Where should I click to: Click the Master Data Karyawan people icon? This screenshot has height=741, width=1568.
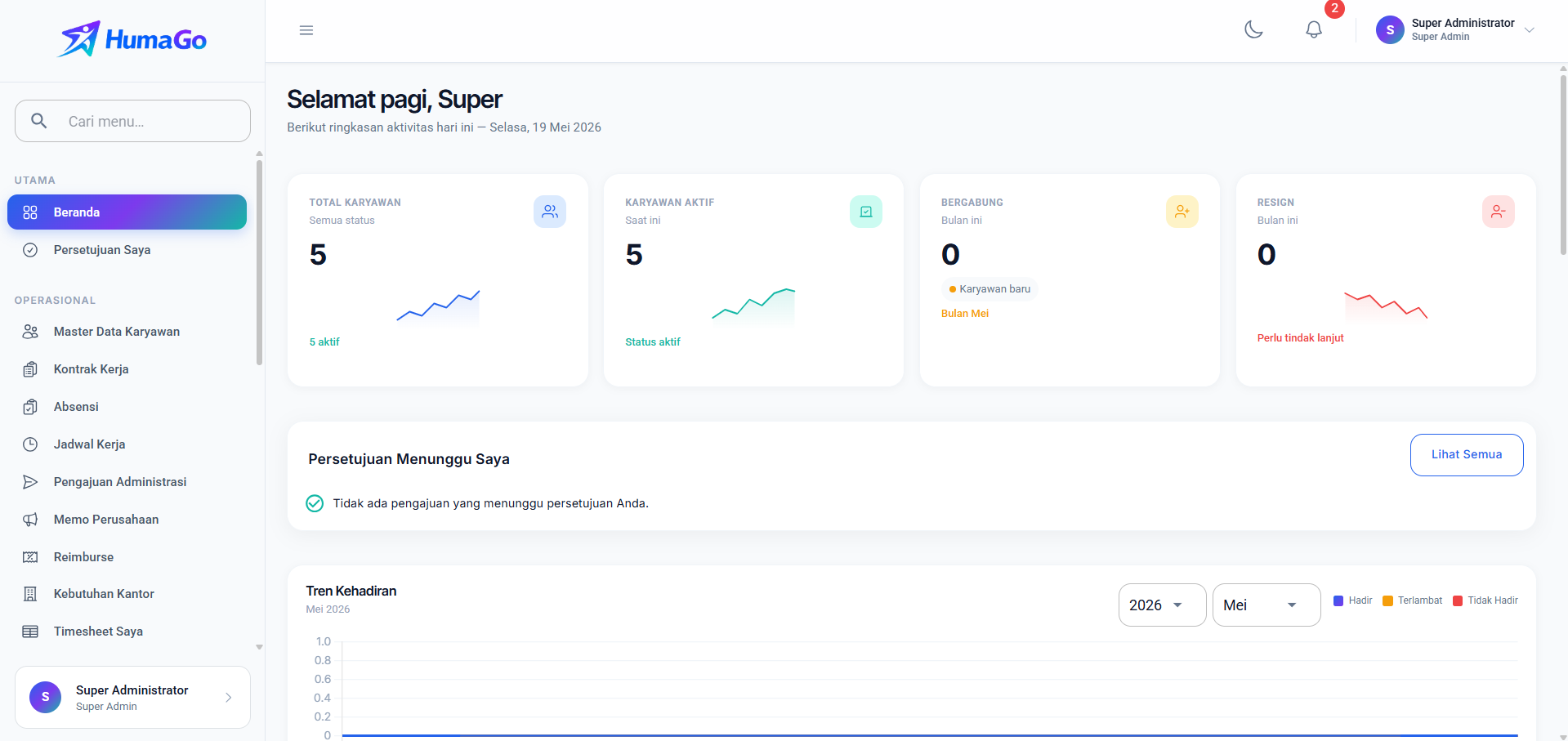click(30, 332)
